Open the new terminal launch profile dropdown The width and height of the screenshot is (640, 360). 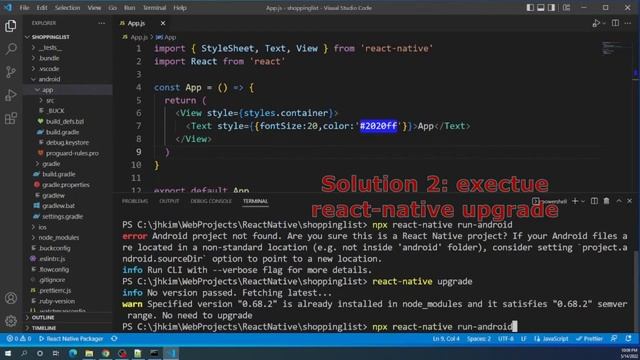pos(583,201)
